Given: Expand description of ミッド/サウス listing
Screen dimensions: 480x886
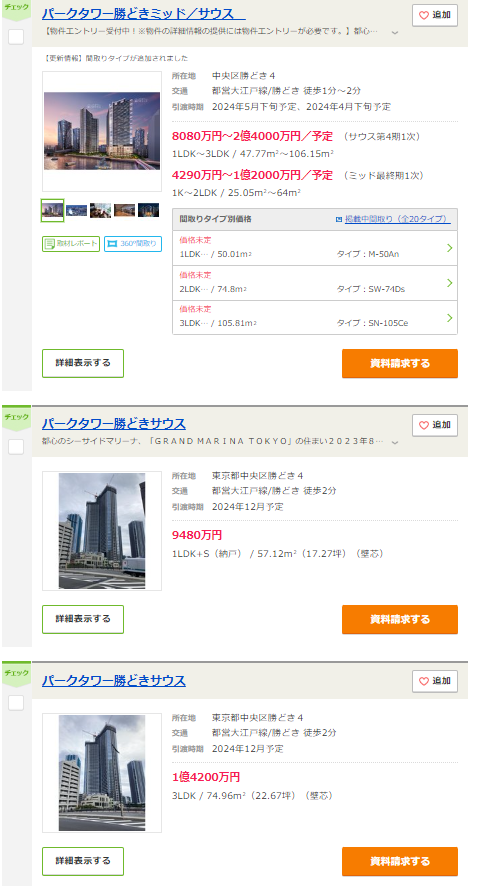Looking at the screenshot, I should [395, 32].
